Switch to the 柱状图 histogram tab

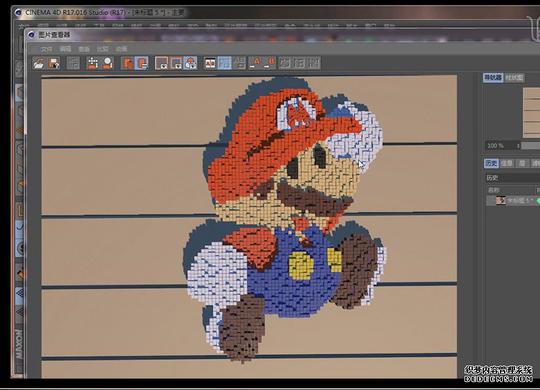pos(515,78)
